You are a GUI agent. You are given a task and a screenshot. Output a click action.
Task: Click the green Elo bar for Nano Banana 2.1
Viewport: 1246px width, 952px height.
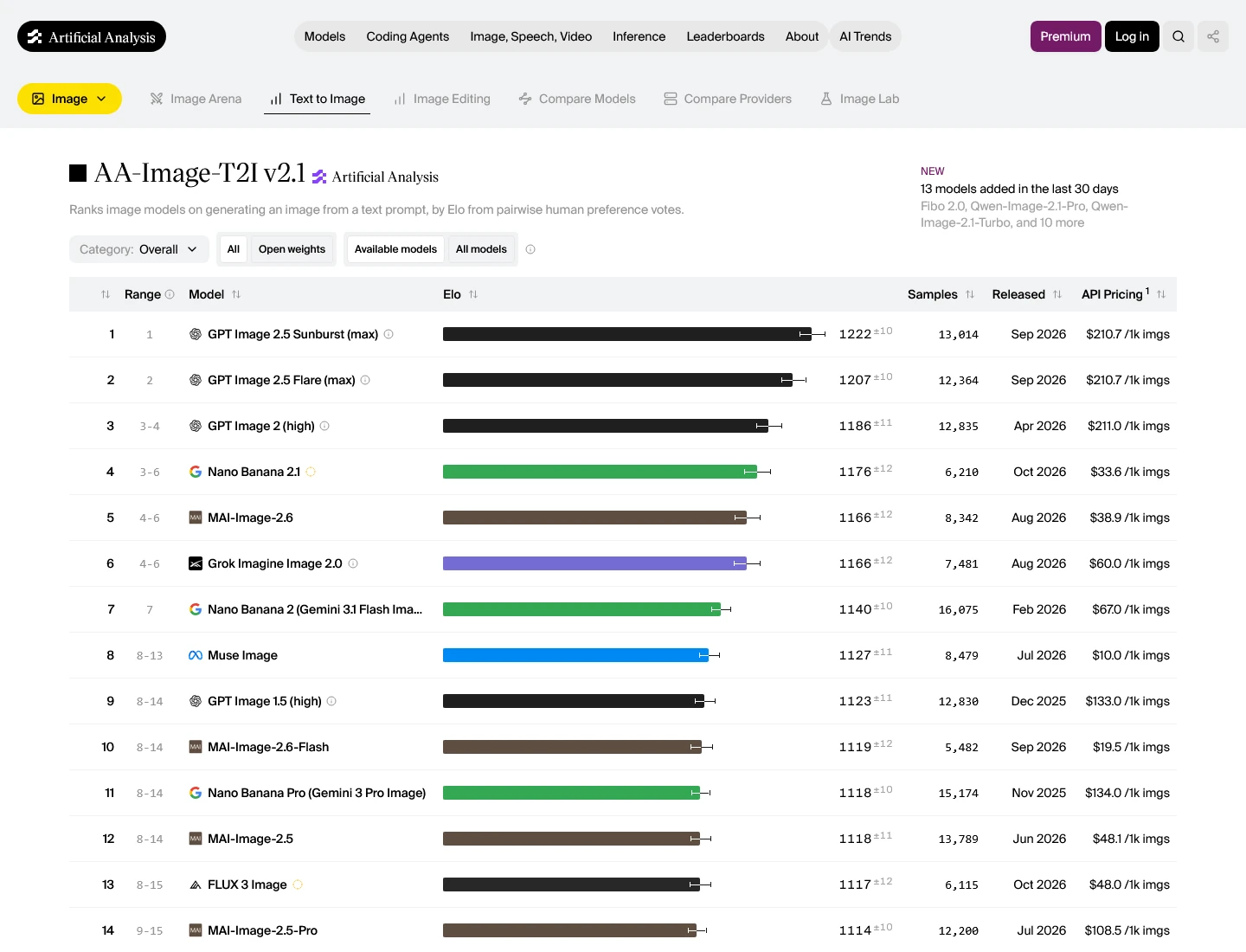tap(600, 472)
